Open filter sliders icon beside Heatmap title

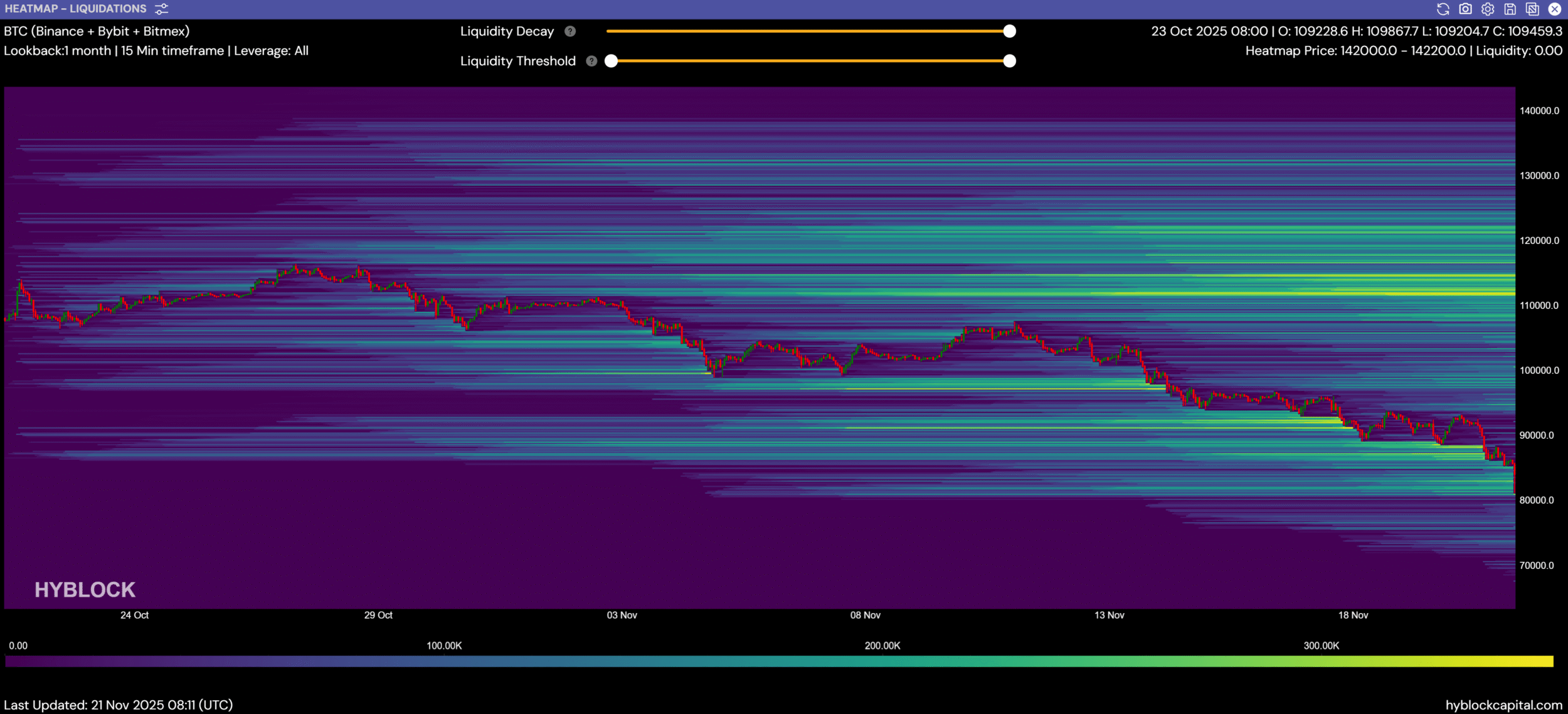162,9
